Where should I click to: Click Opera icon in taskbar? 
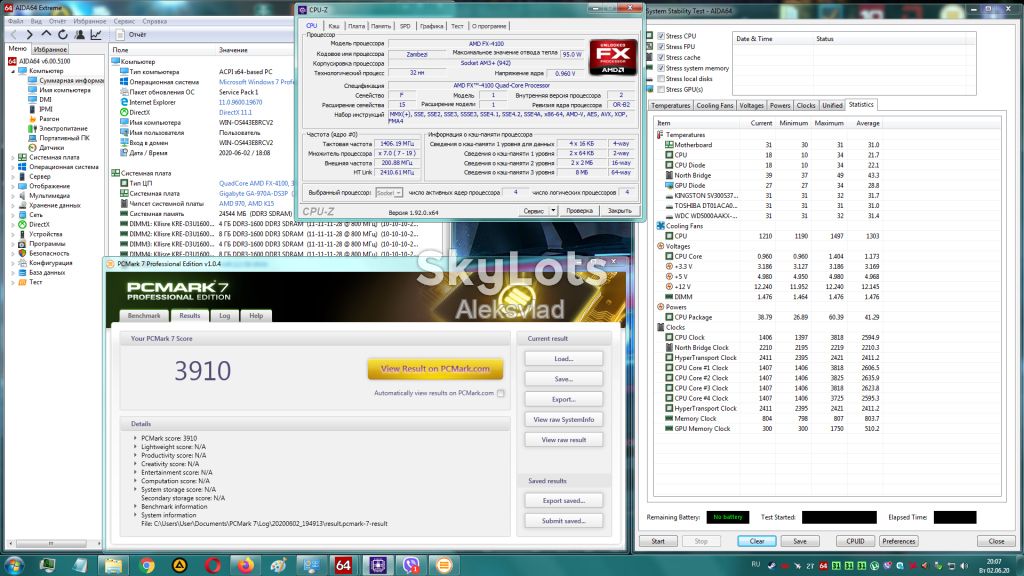pyautogui.click(x=212, y=565)
